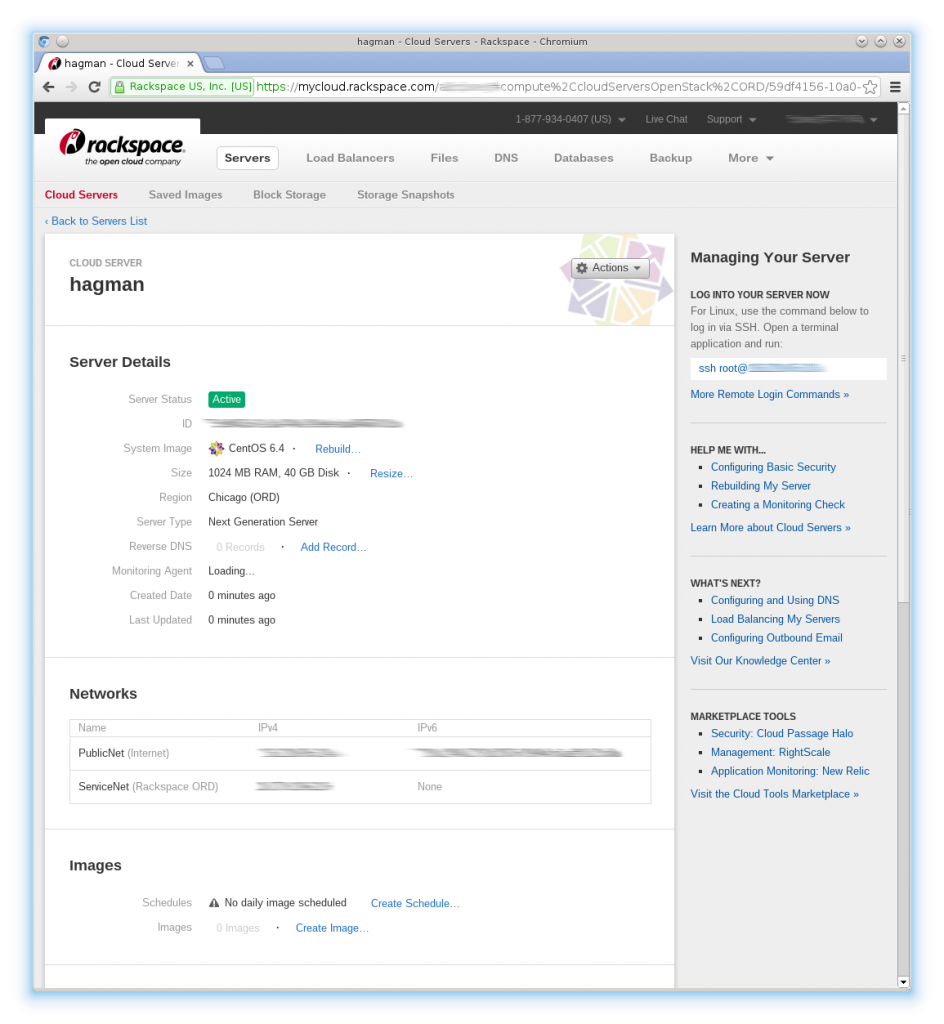Open the Actions gear dropdown
The width and height of the screenshot is (944, 1024).
pos(610,268)
